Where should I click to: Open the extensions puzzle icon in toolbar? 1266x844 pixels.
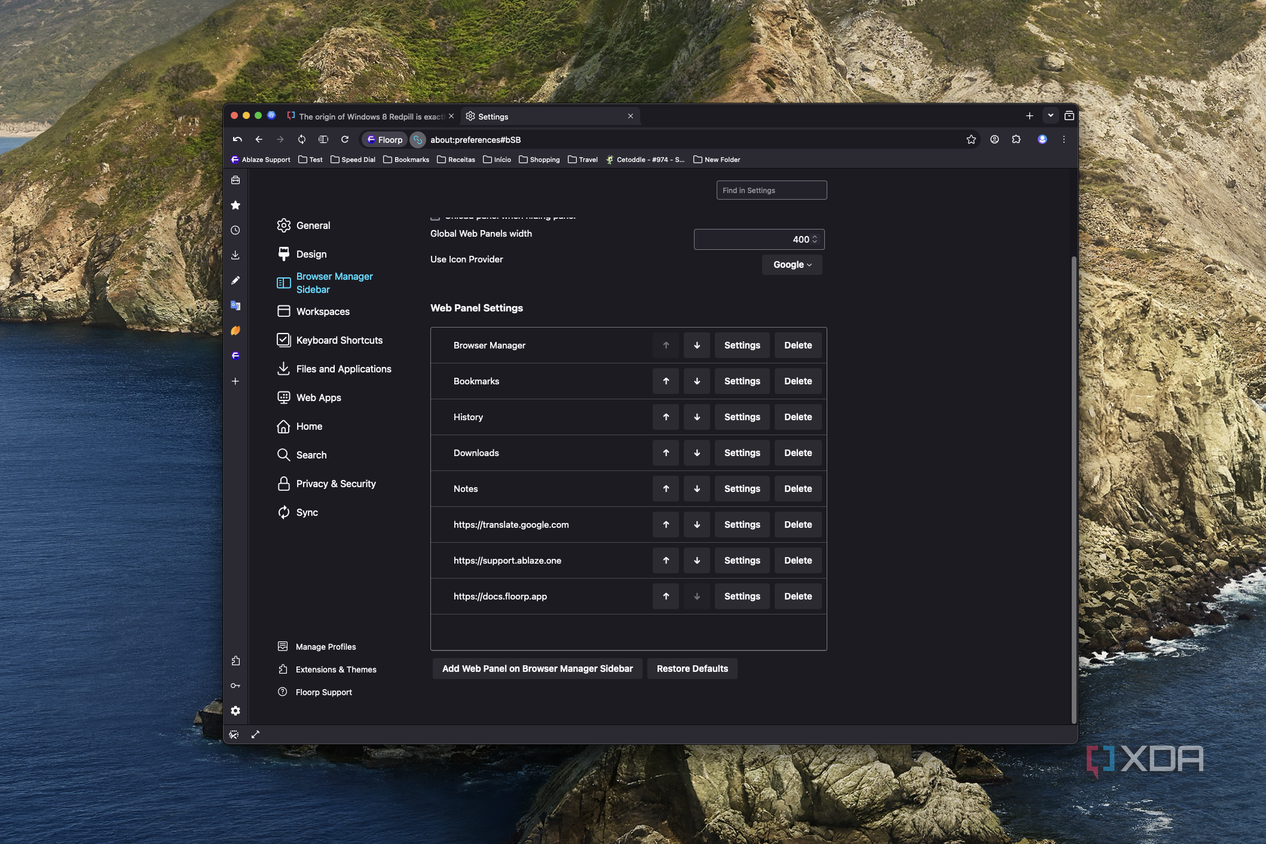[x=1016, y=139]
